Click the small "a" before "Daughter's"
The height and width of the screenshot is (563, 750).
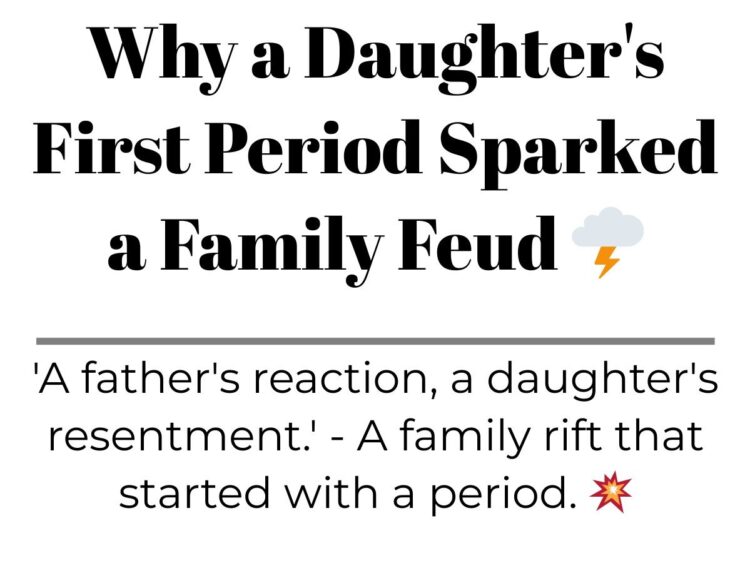[271, 63]
